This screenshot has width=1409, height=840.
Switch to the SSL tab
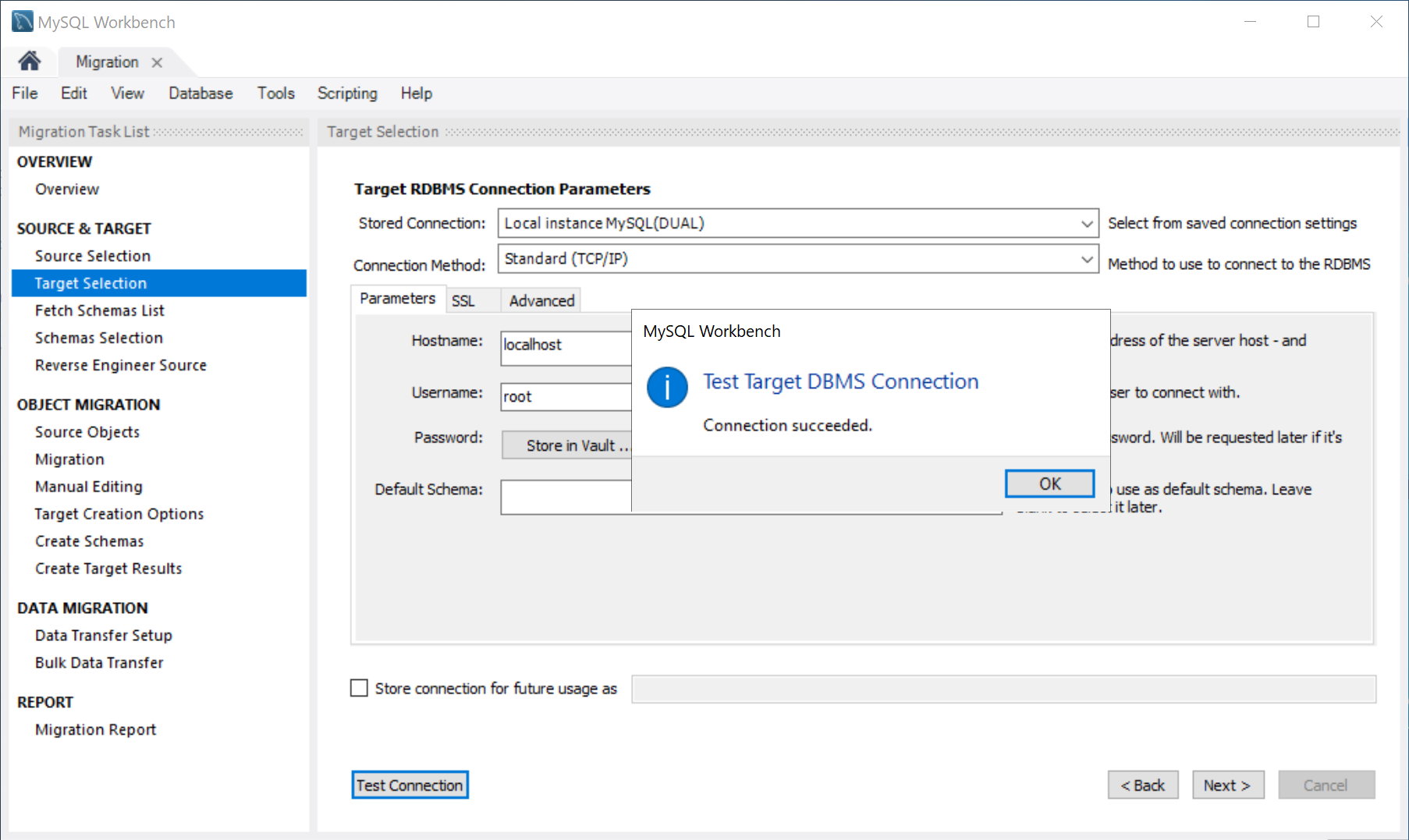(x=463, y=301)
